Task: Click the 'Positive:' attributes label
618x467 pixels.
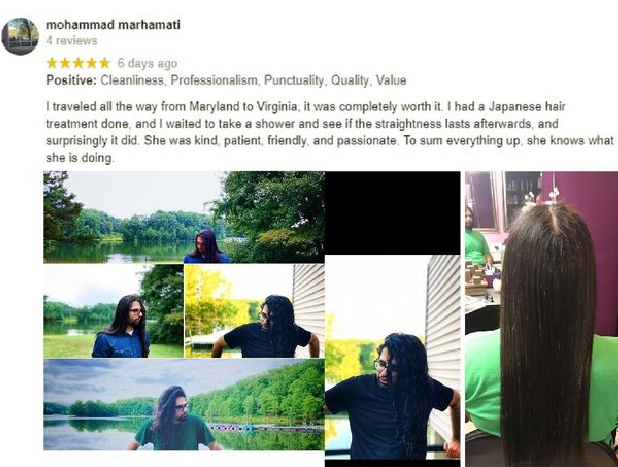Action: (71, 80)
